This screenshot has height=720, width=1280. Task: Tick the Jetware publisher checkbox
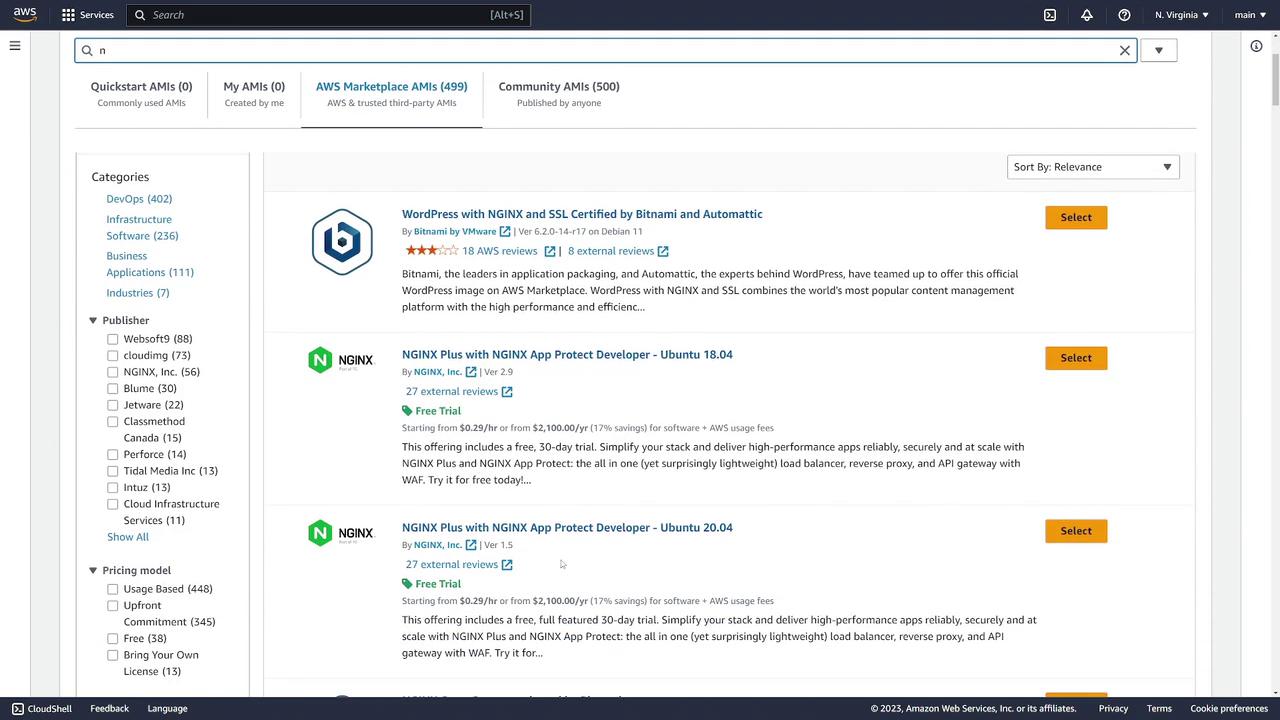pos(113,405)
